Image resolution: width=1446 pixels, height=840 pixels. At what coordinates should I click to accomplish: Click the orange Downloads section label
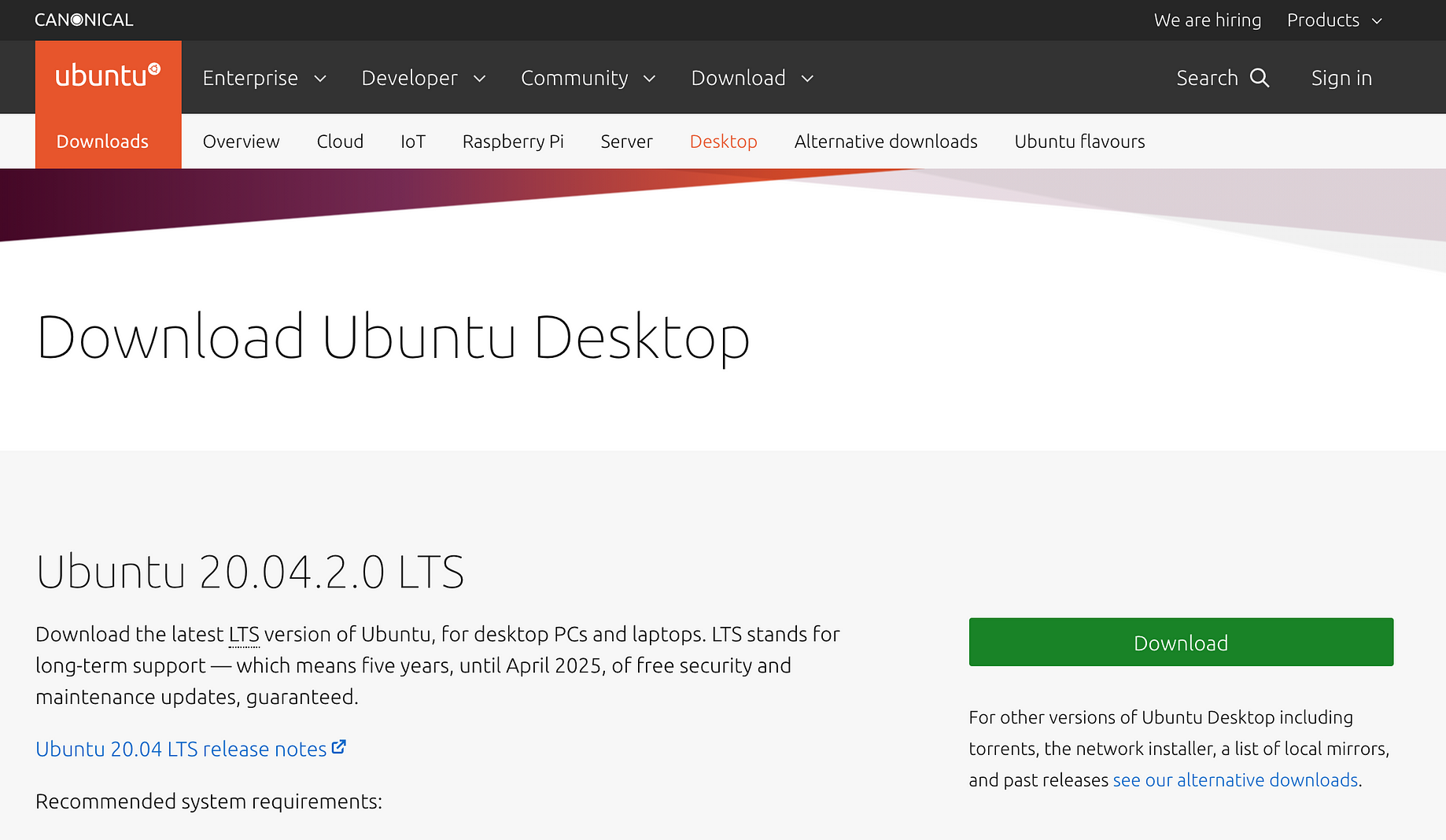click(x=102, y=142)
